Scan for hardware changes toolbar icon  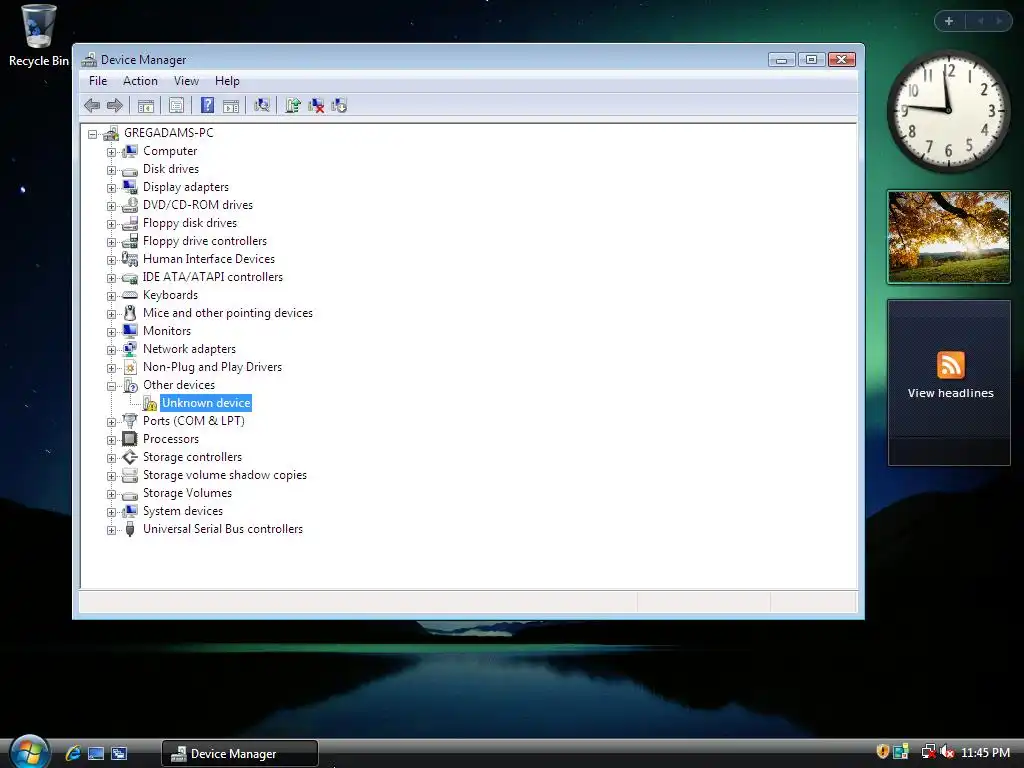(262, 105)
